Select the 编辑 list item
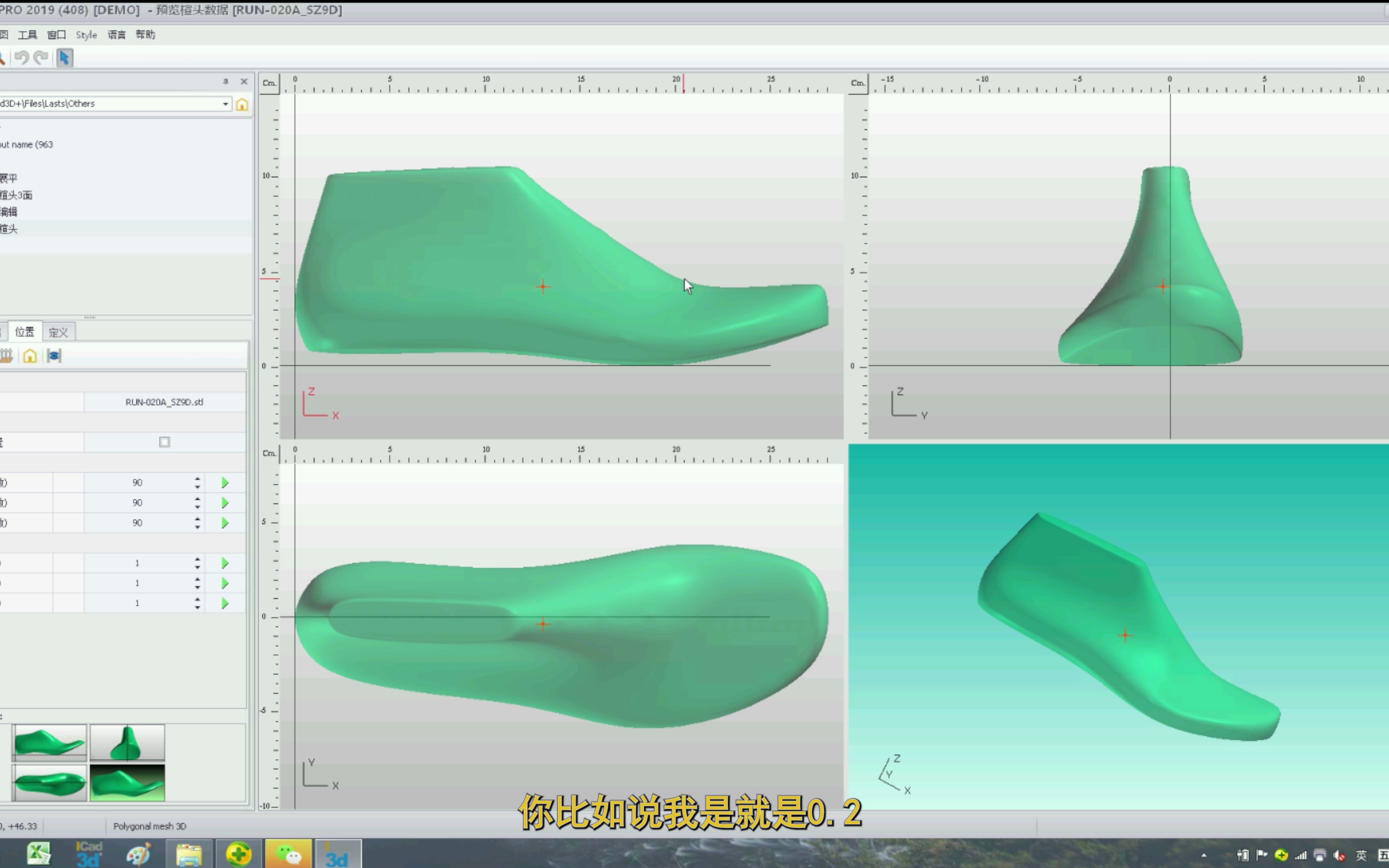1389x868 pixels. point(8,212)
